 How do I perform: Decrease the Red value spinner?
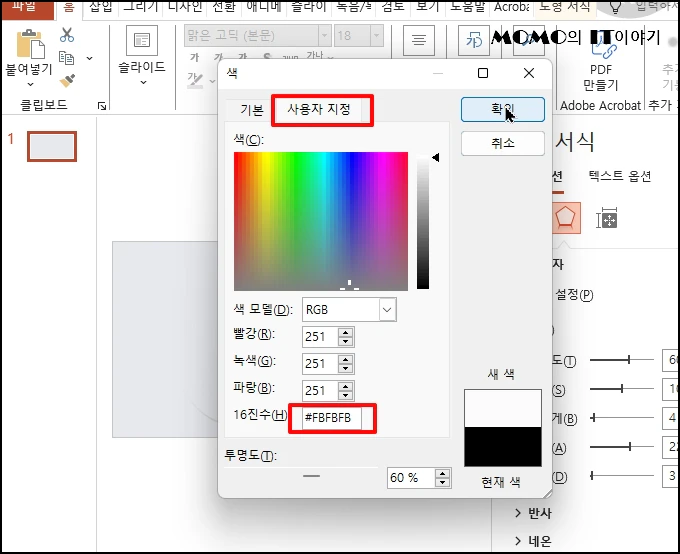[x=346, y=341]
